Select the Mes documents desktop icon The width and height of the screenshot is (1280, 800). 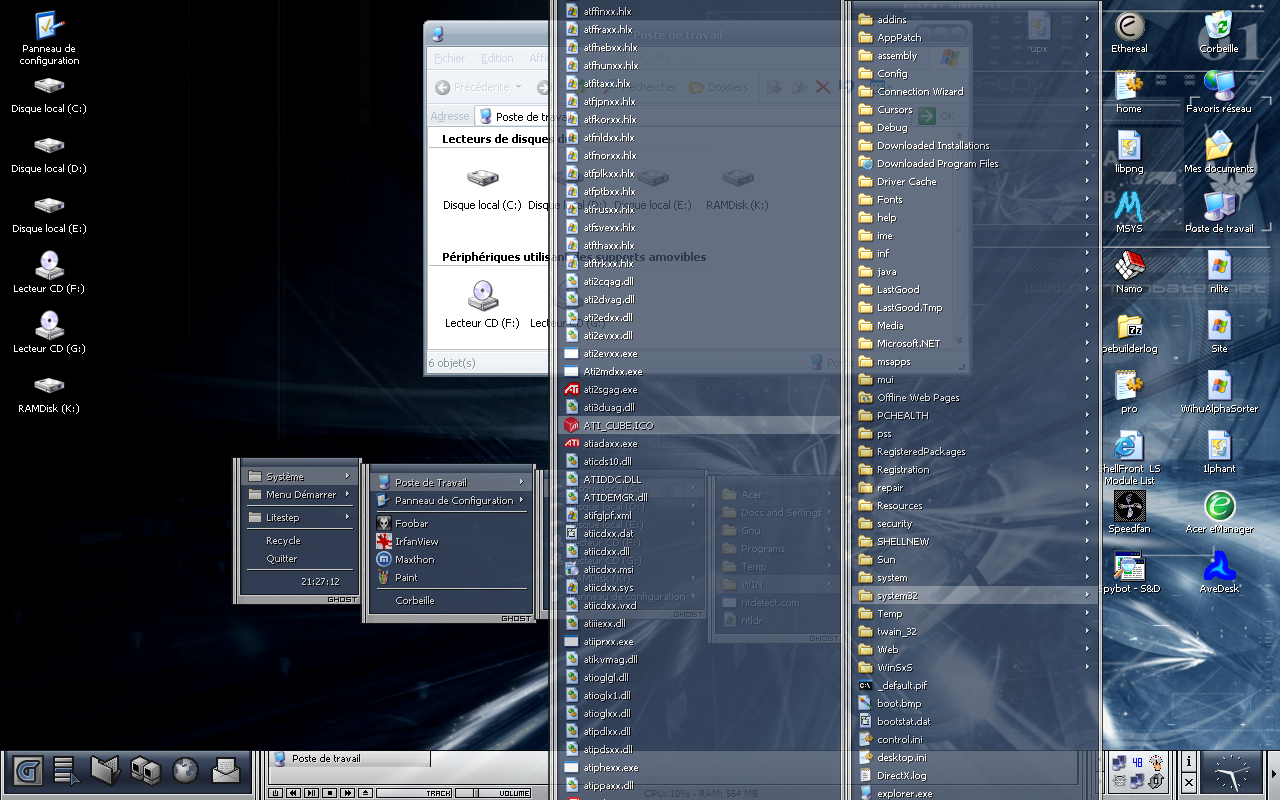coord(1219,152)
